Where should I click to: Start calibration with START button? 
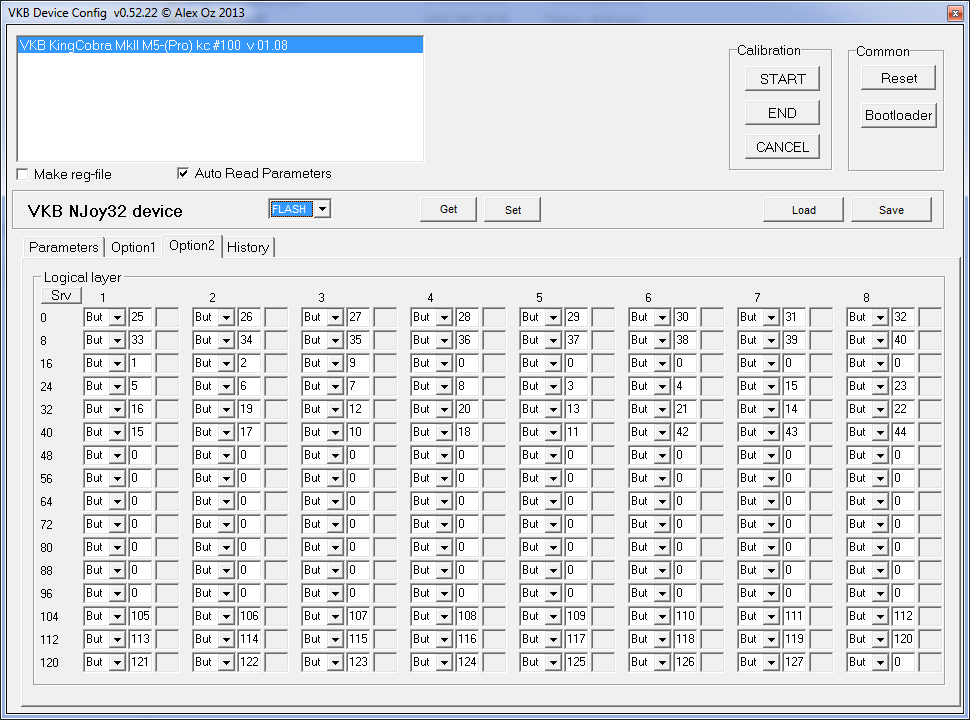click(783, 79)
